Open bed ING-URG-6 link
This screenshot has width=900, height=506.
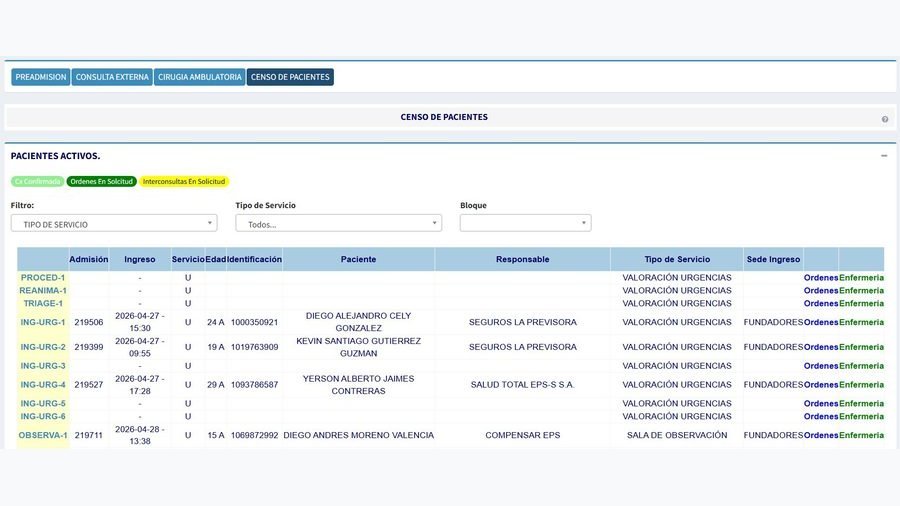point(43,417)
